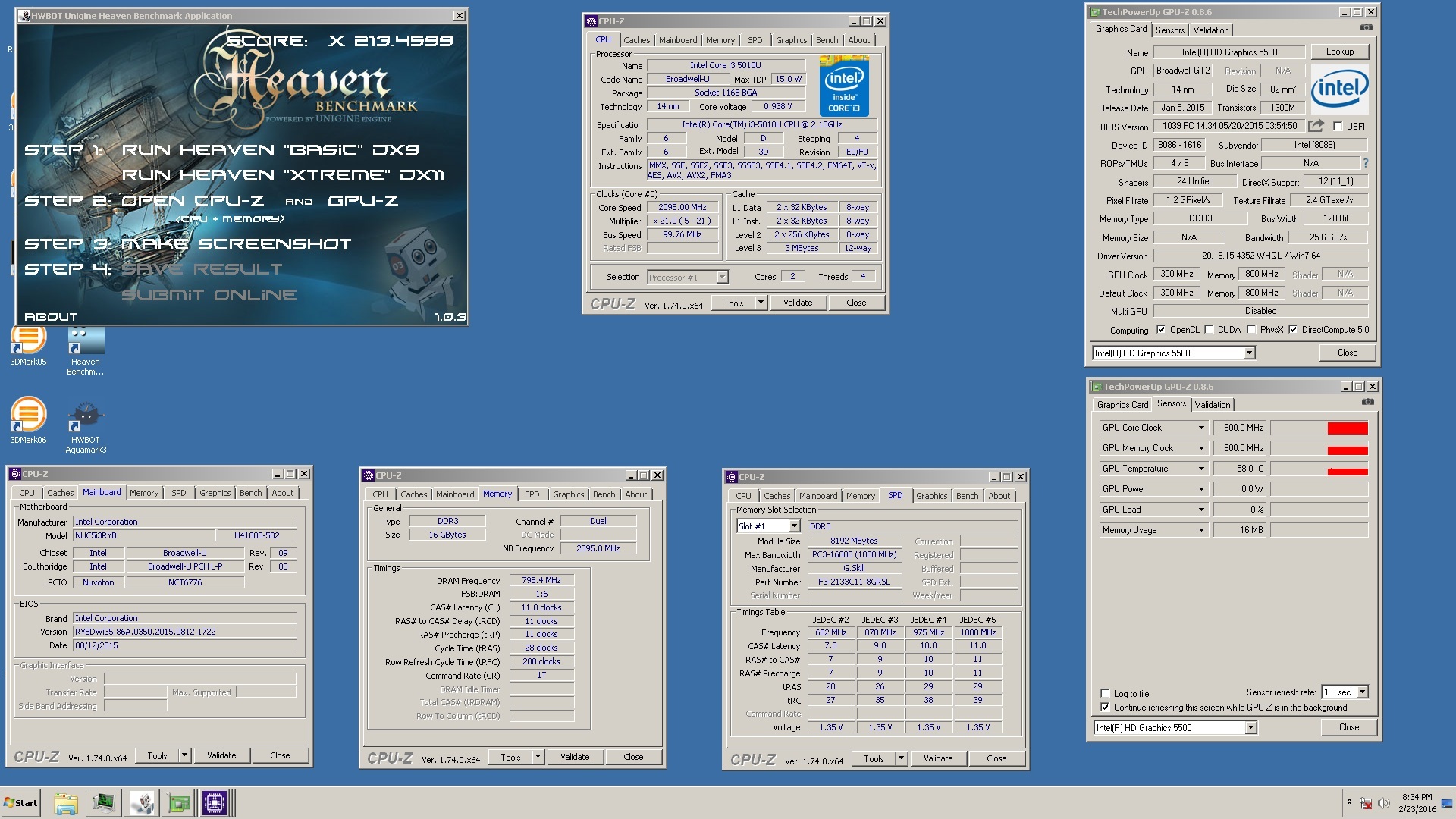The width and height of the screenshot is (1456, 819).
Task: Click the Lookup button in GPU-Z
Action: tap(1340, 52)
